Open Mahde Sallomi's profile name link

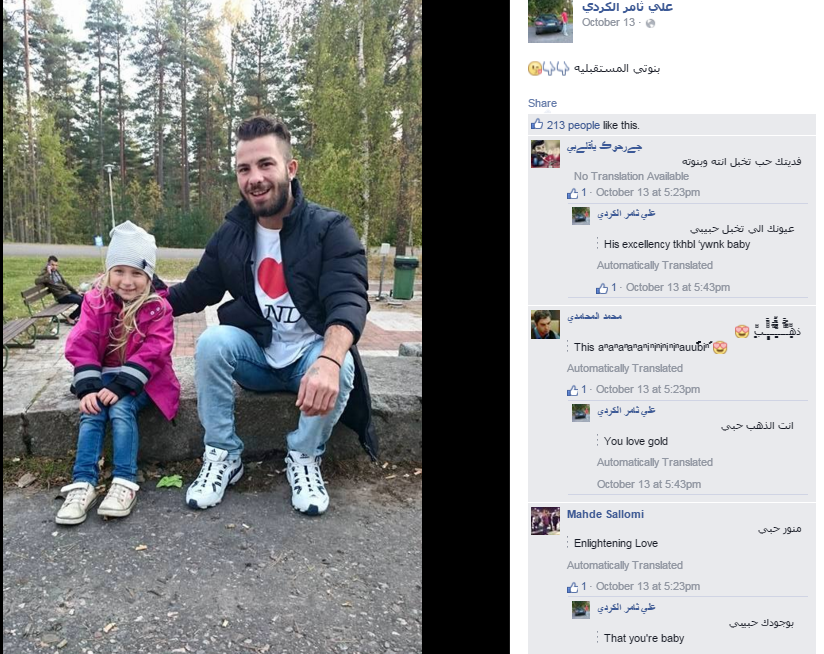605,514
